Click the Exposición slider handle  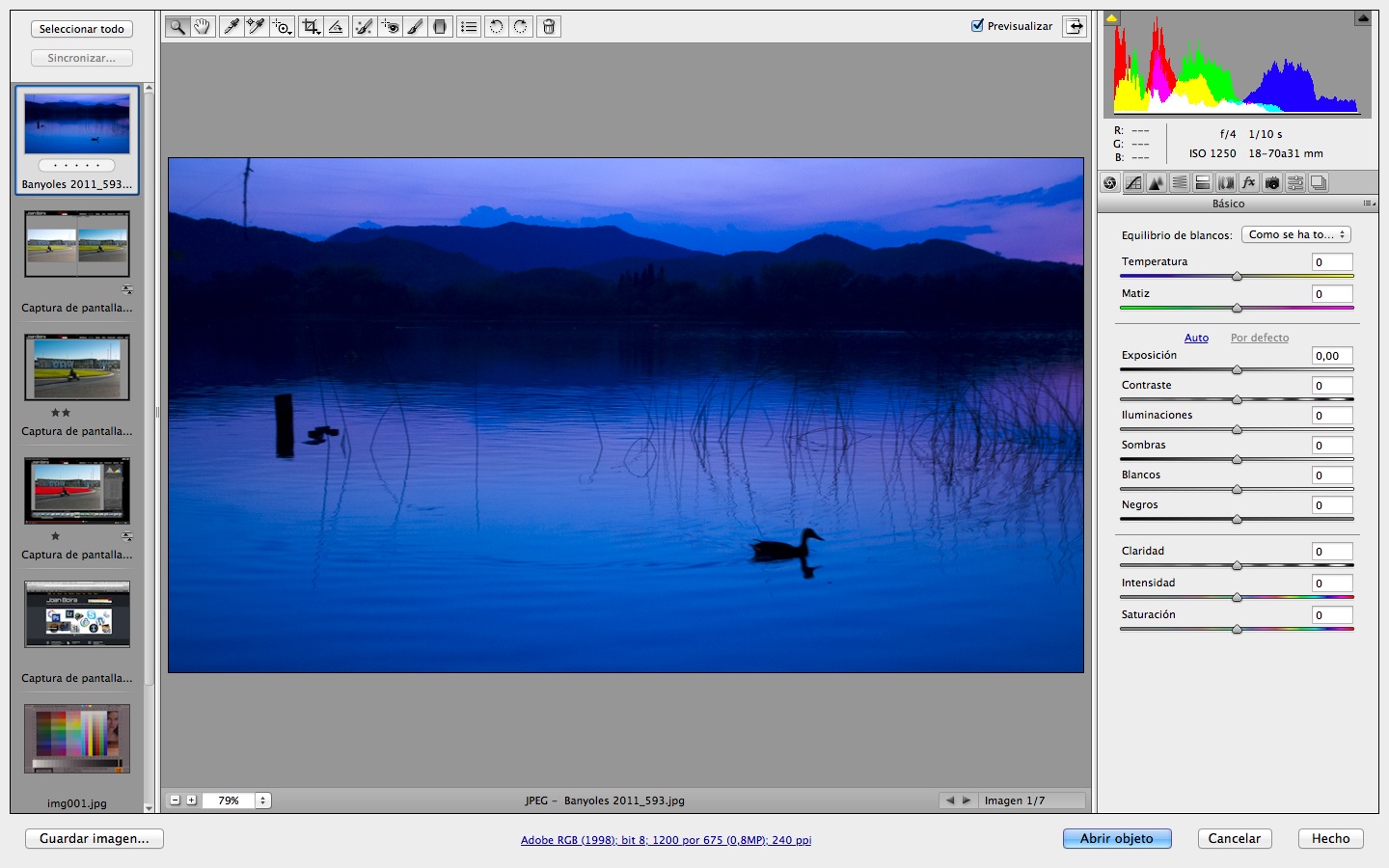coord(1237,370)
